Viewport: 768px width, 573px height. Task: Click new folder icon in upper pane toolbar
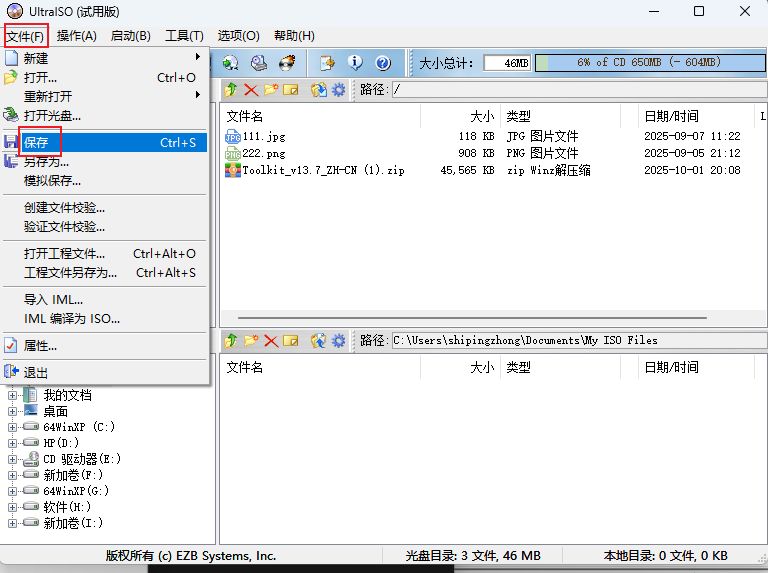[270, 90]
